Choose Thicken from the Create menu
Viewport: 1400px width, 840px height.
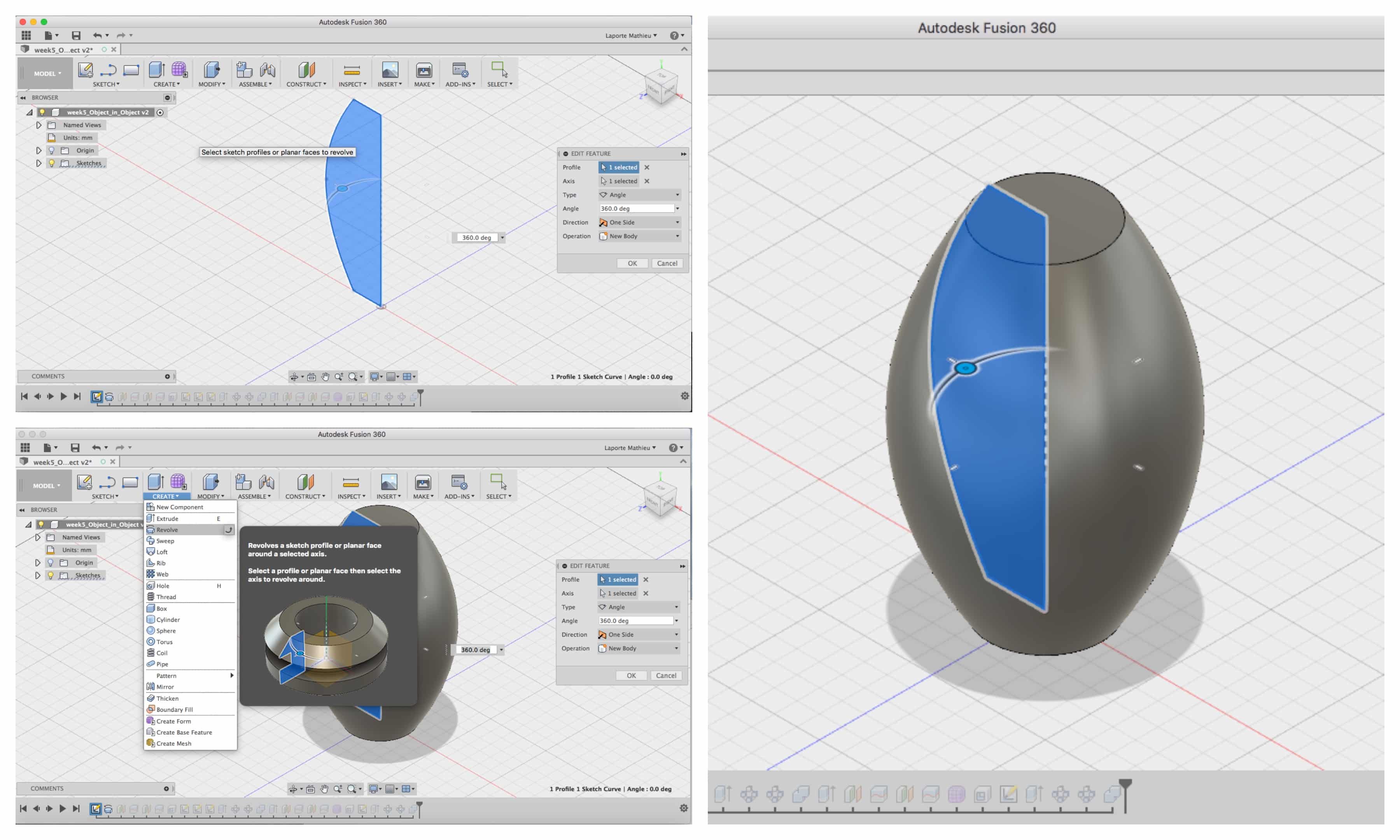[189, 698]
